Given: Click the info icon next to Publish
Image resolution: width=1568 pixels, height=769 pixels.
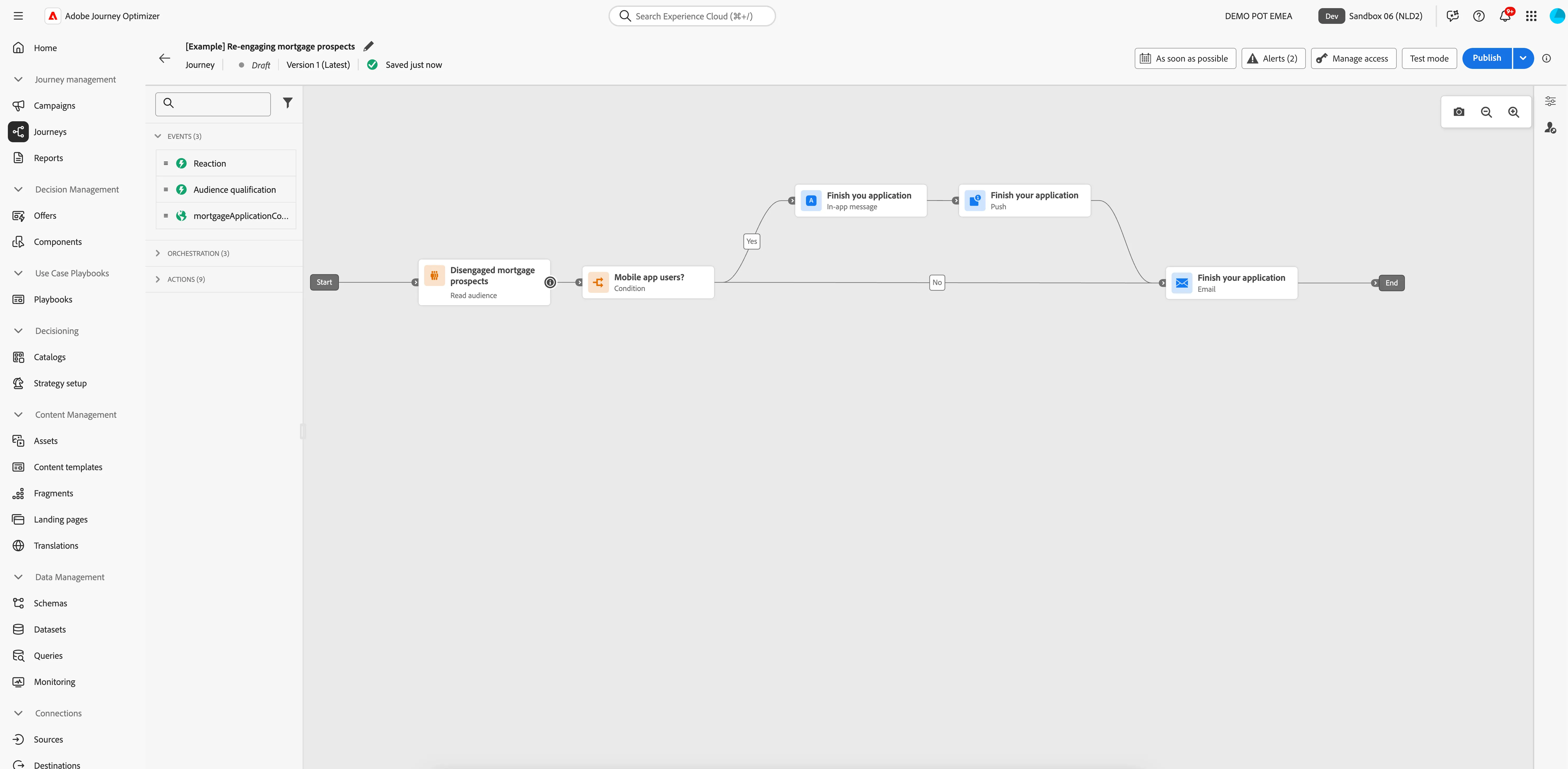Looking at the screenshot, I should pyautogui.click(x=1546, y=58).
